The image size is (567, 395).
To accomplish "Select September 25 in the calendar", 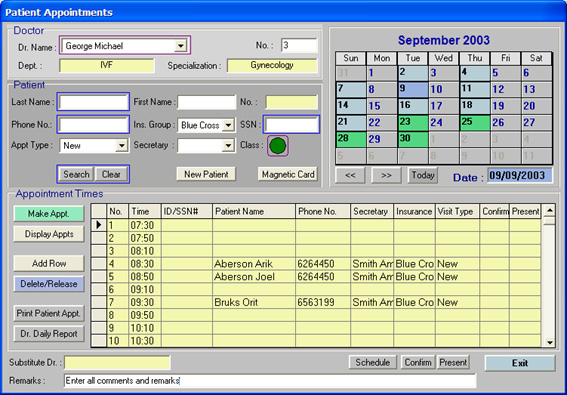I will coord(475,123).
